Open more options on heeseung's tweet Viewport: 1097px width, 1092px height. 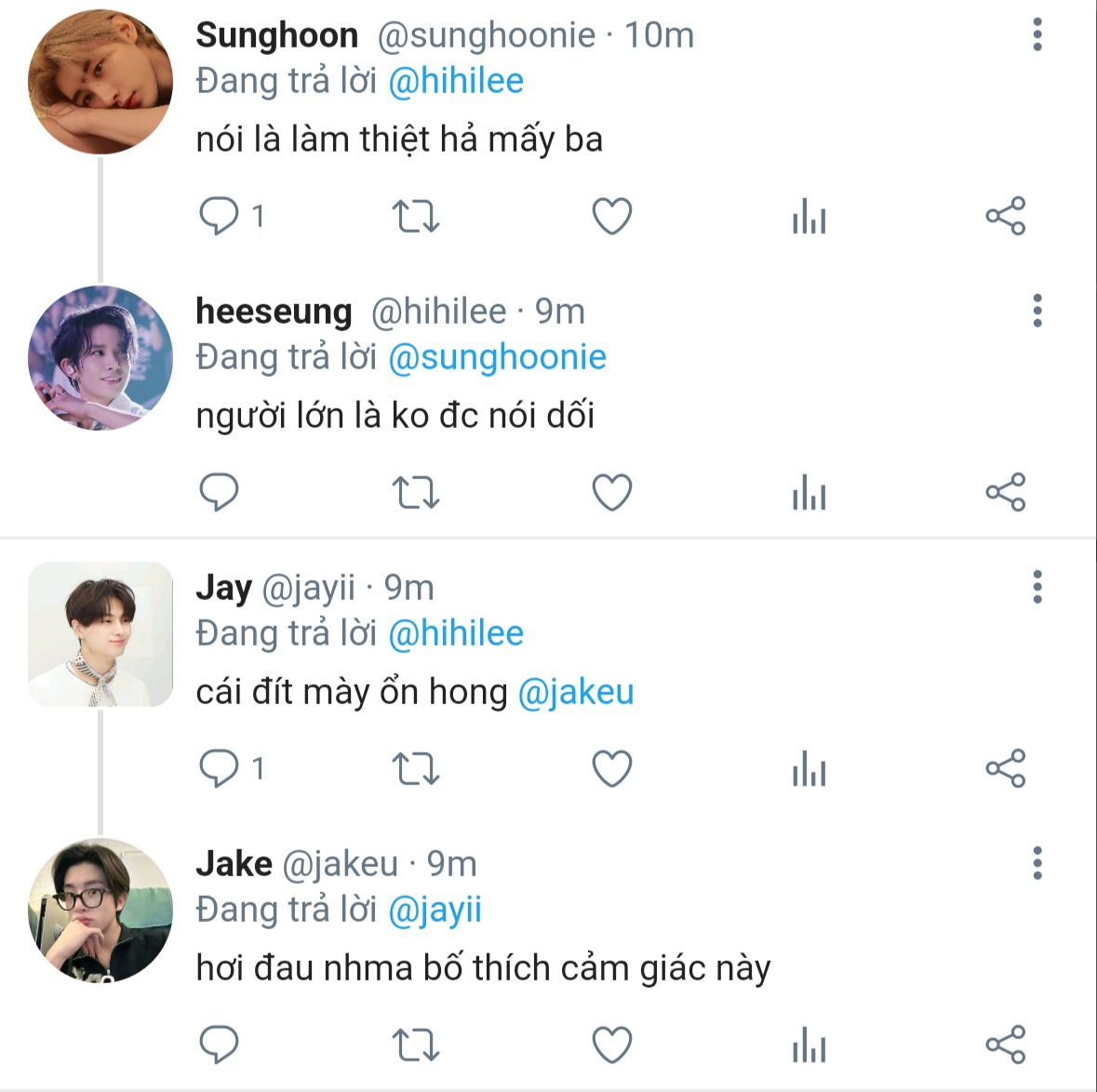(1037, 311)
